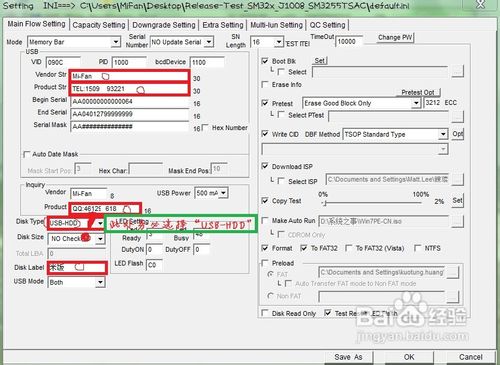Click the DutyON input field

154,249
